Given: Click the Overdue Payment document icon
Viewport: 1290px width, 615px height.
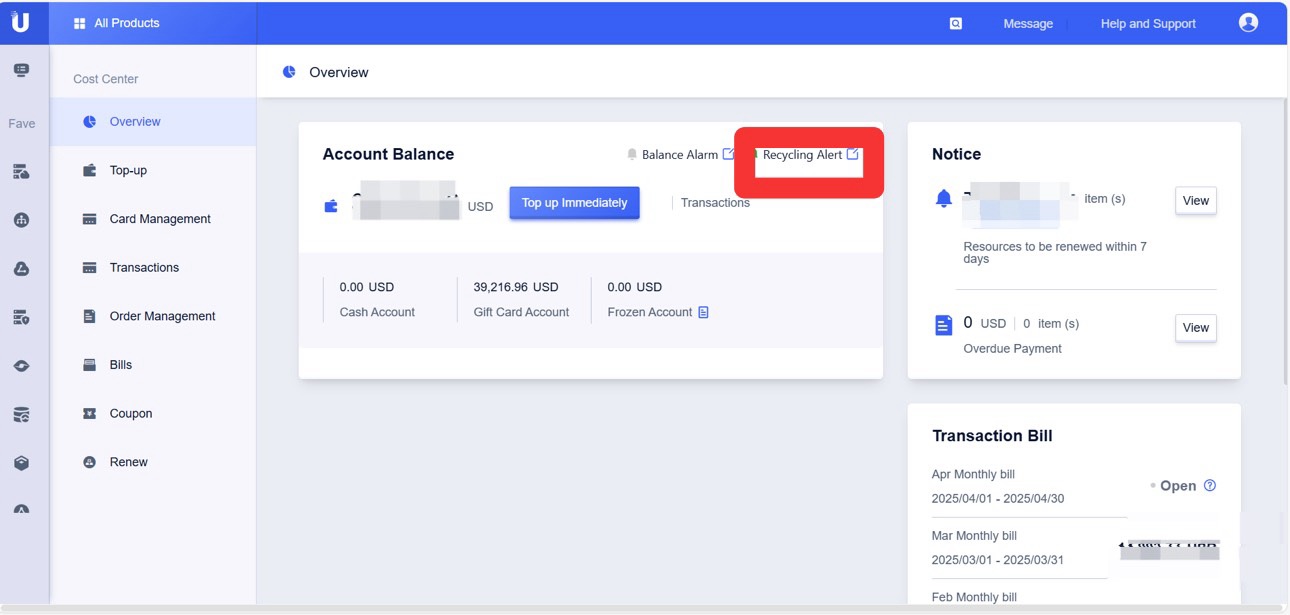Looking at the screenshot, I should (x=943, y=325).
